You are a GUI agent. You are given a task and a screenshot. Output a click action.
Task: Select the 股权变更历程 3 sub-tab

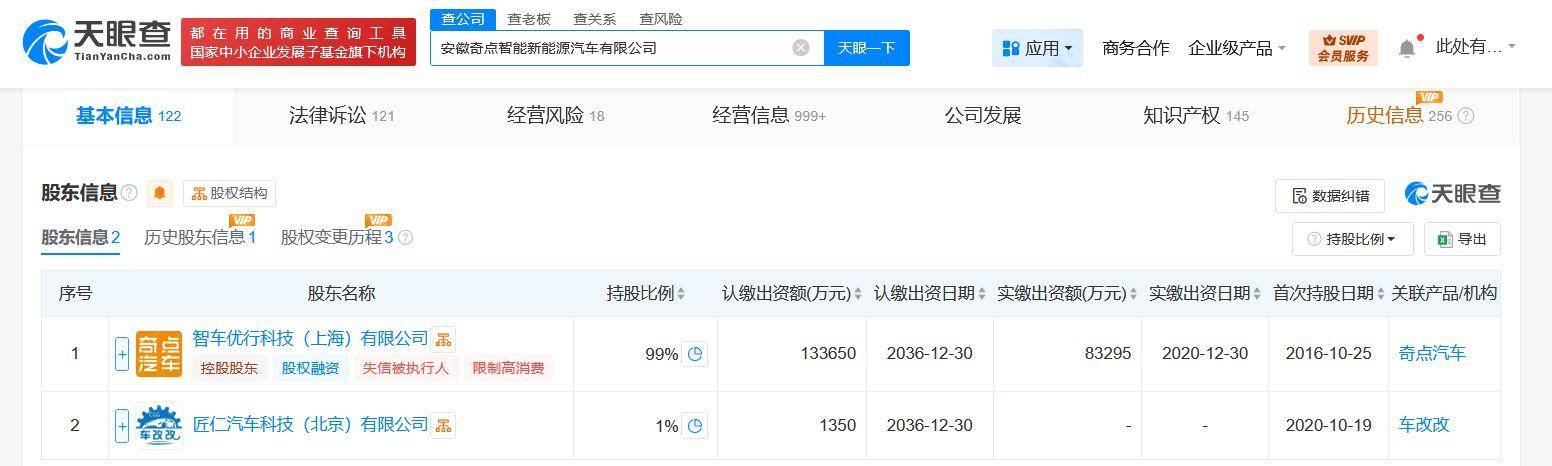[x=337, y=238]
